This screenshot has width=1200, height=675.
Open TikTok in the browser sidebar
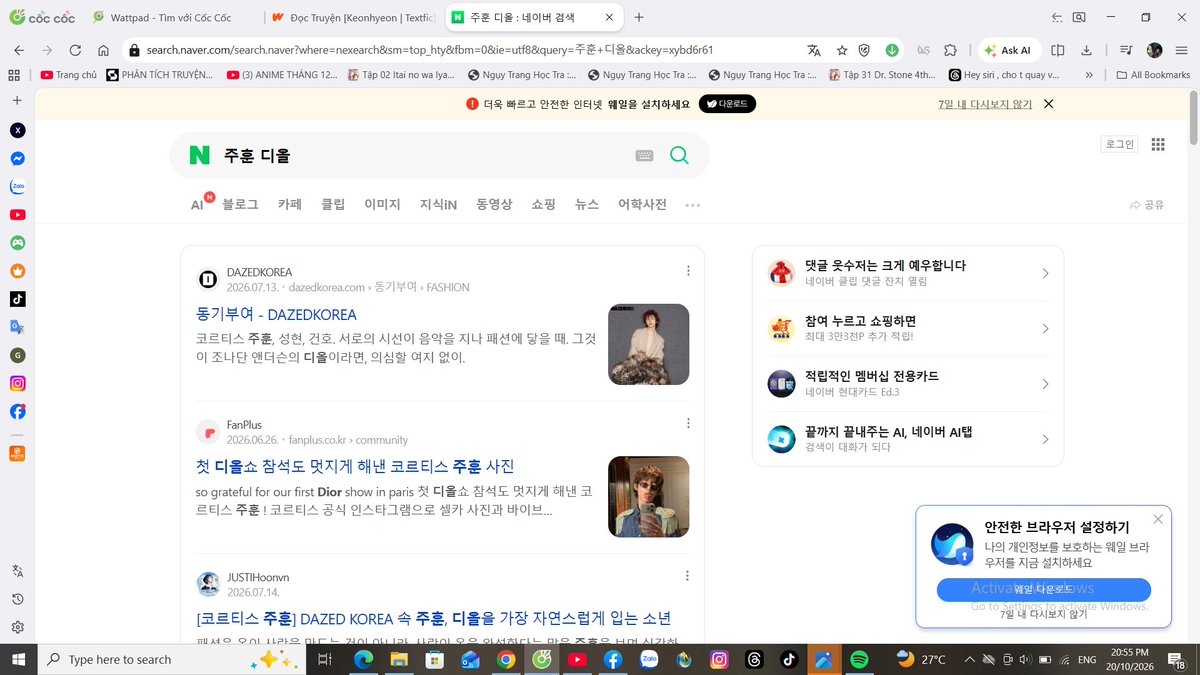[x=18, y=299]
